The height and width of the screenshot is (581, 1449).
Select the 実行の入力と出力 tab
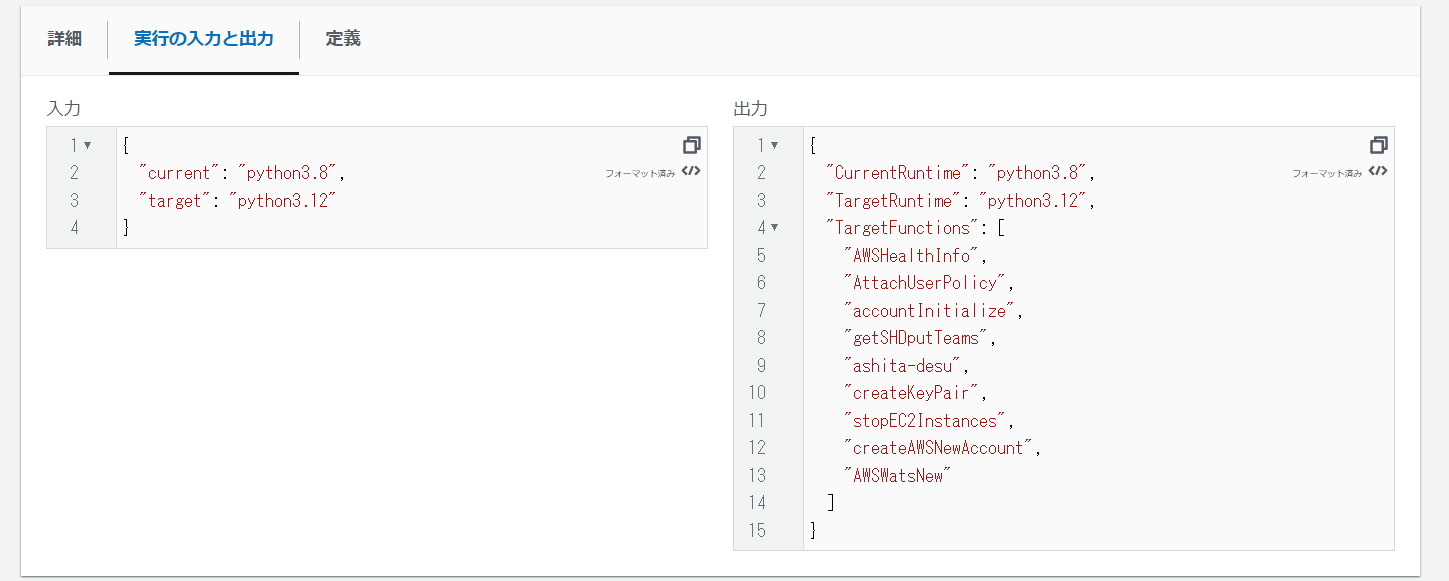(204, 40)
